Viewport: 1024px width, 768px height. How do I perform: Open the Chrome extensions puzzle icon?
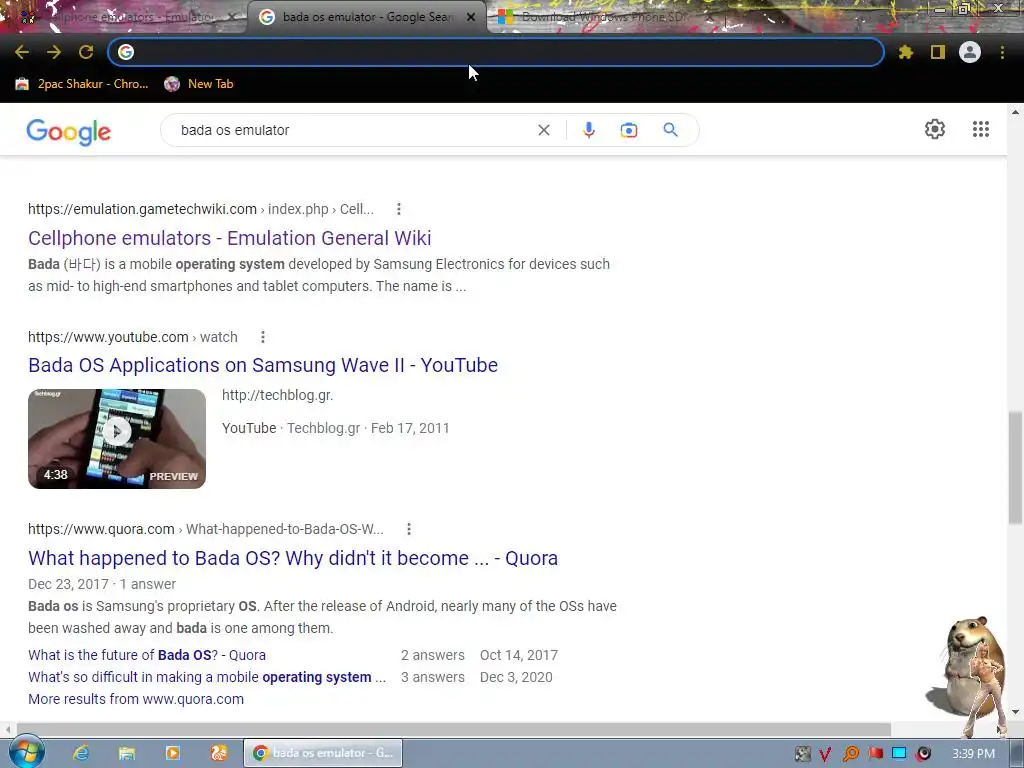click(x=905, y=52)
